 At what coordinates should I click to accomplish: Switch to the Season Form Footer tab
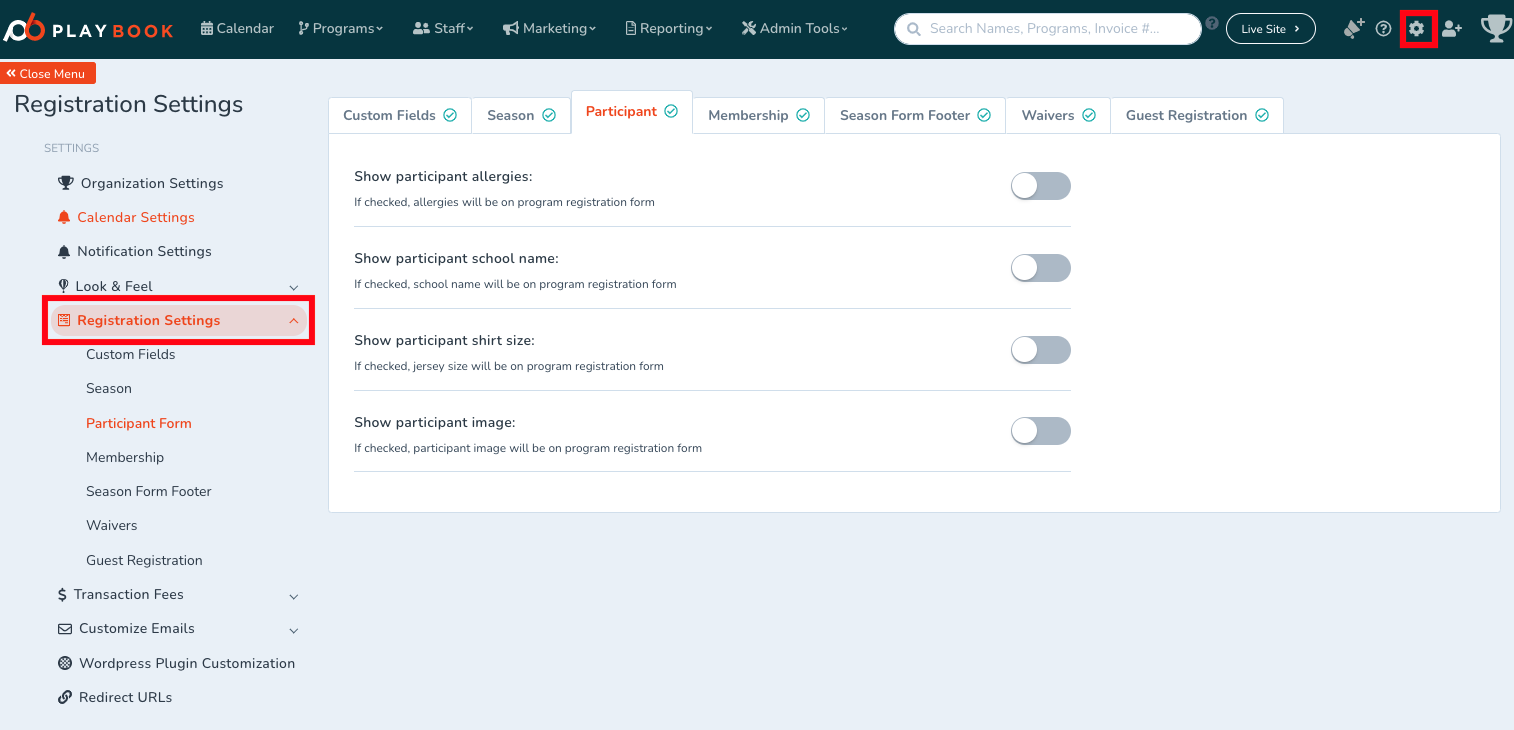[915, 115]
